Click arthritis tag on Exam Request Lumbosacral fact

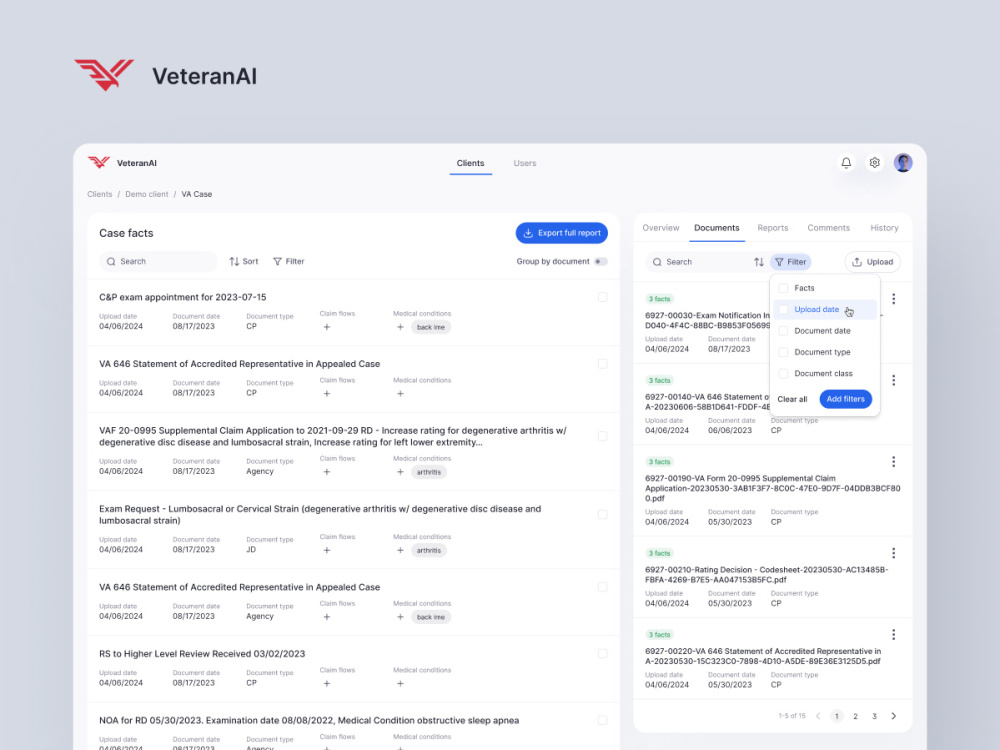(x=429, y=550)
